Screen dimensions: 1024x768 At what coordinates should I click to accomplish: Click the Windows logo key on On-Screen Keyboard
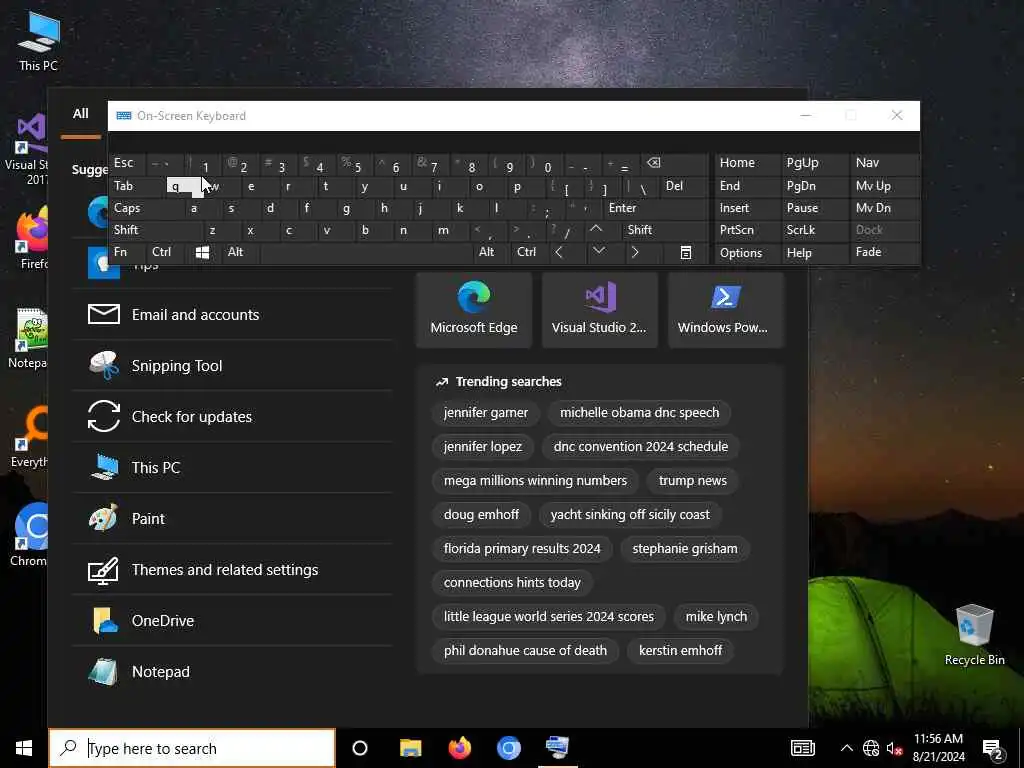[202, 253]
